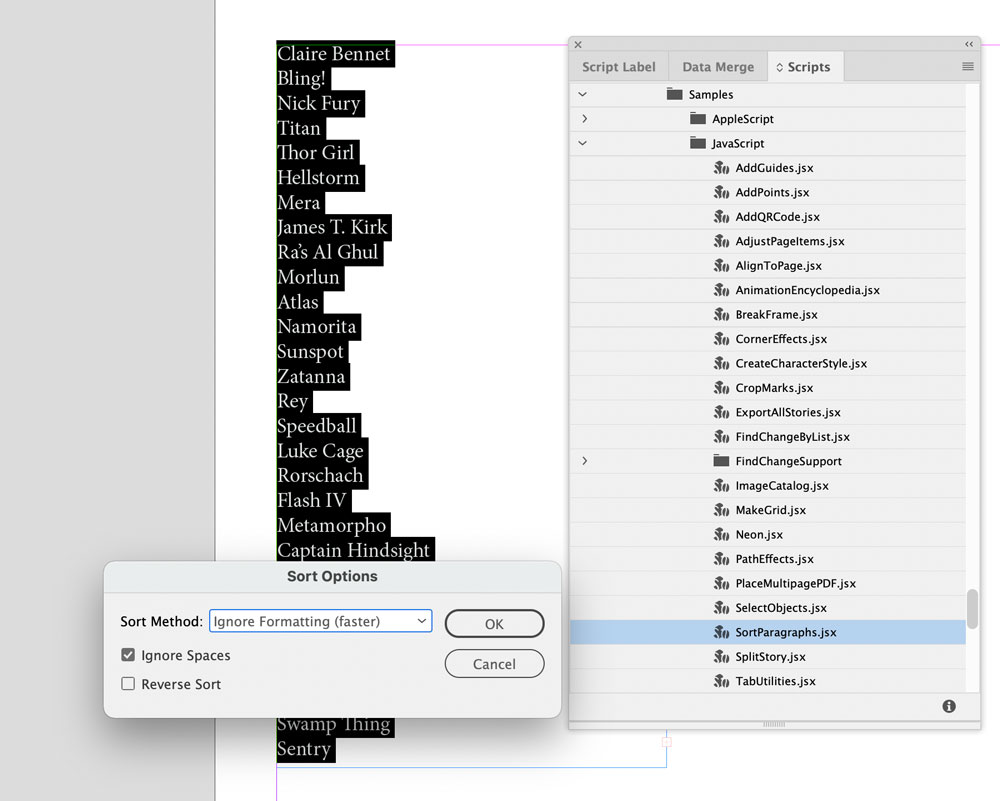1000x801 pixels.
Task: Expand the AppleScript folder
Action: (x=585, y=119)
